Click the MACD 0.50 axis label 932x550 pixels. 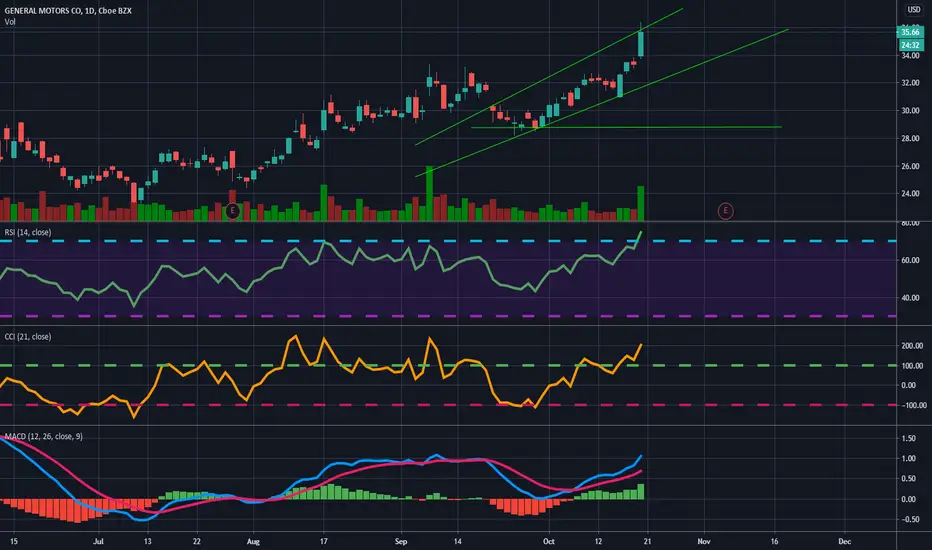coord(908,479)
